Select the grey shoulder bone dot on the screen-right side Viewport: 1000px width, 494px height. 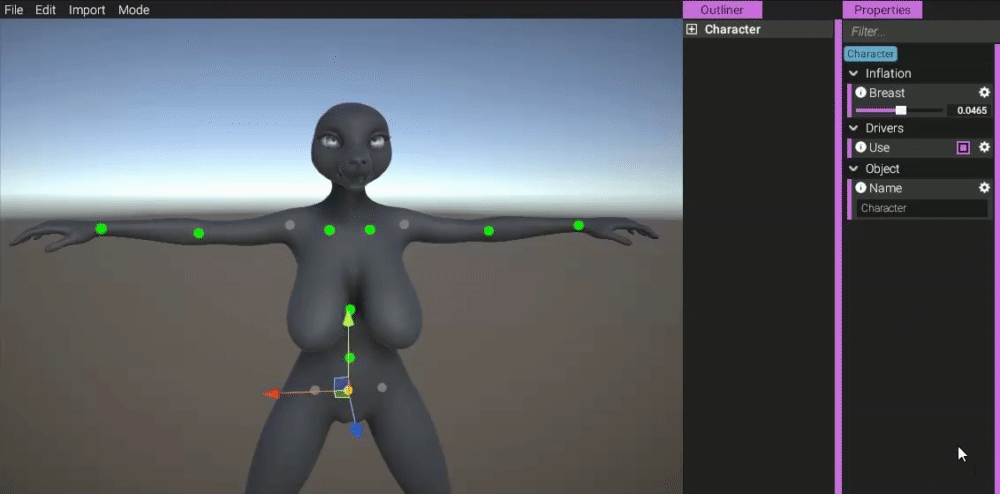(x=404, y=224)
